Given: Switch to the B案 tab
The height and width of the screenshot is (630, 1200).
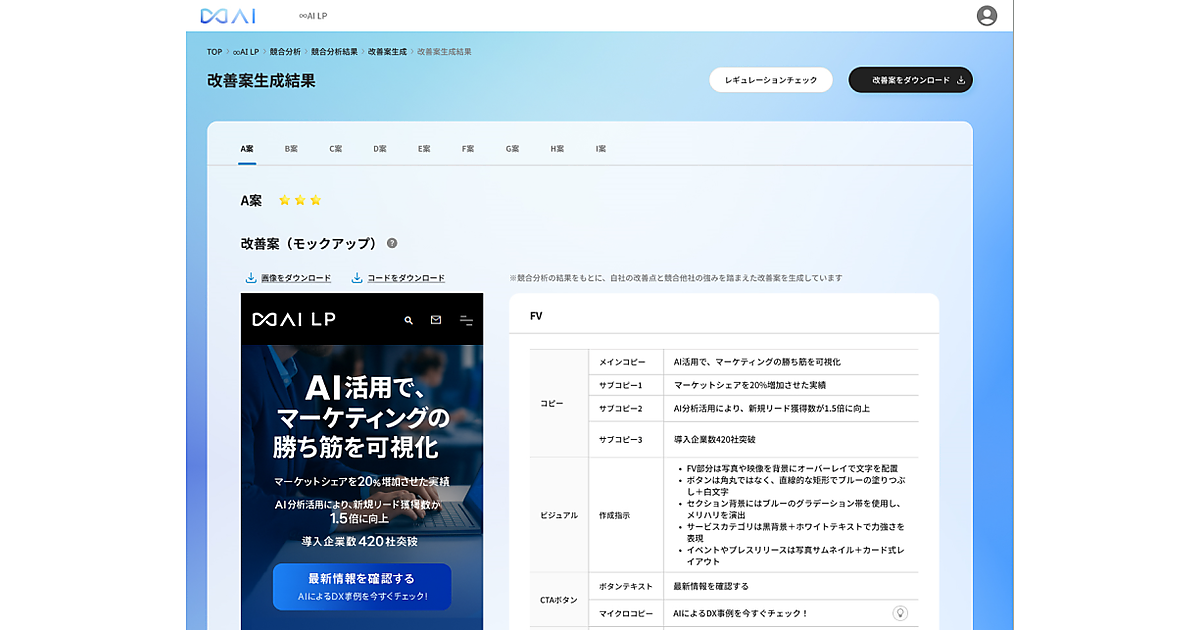Looking at the screenshot, I should coord(291,149).
